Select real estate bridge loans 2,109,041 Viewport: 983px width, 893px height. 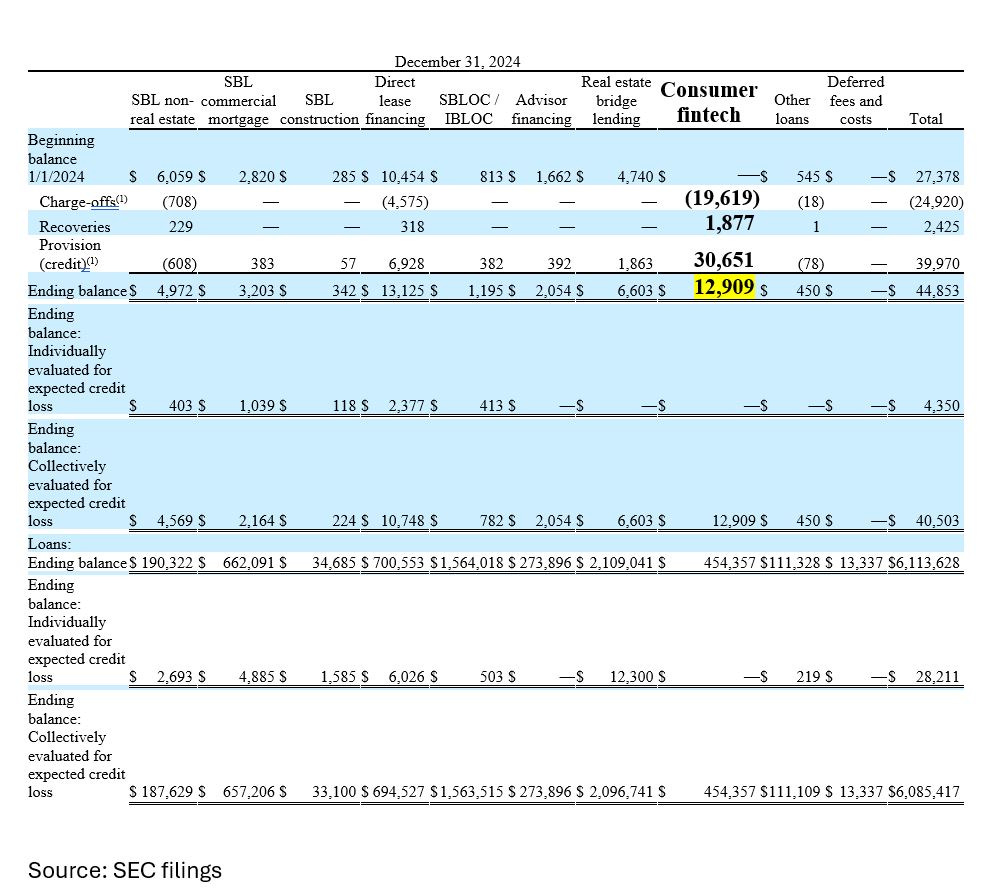point(621,563)
